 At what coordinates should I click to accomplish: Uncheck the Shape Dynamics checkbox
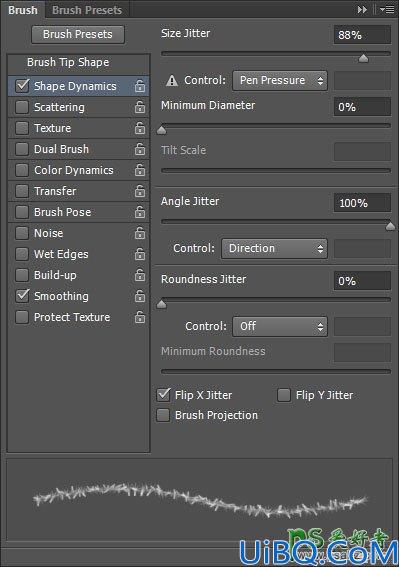22,86
